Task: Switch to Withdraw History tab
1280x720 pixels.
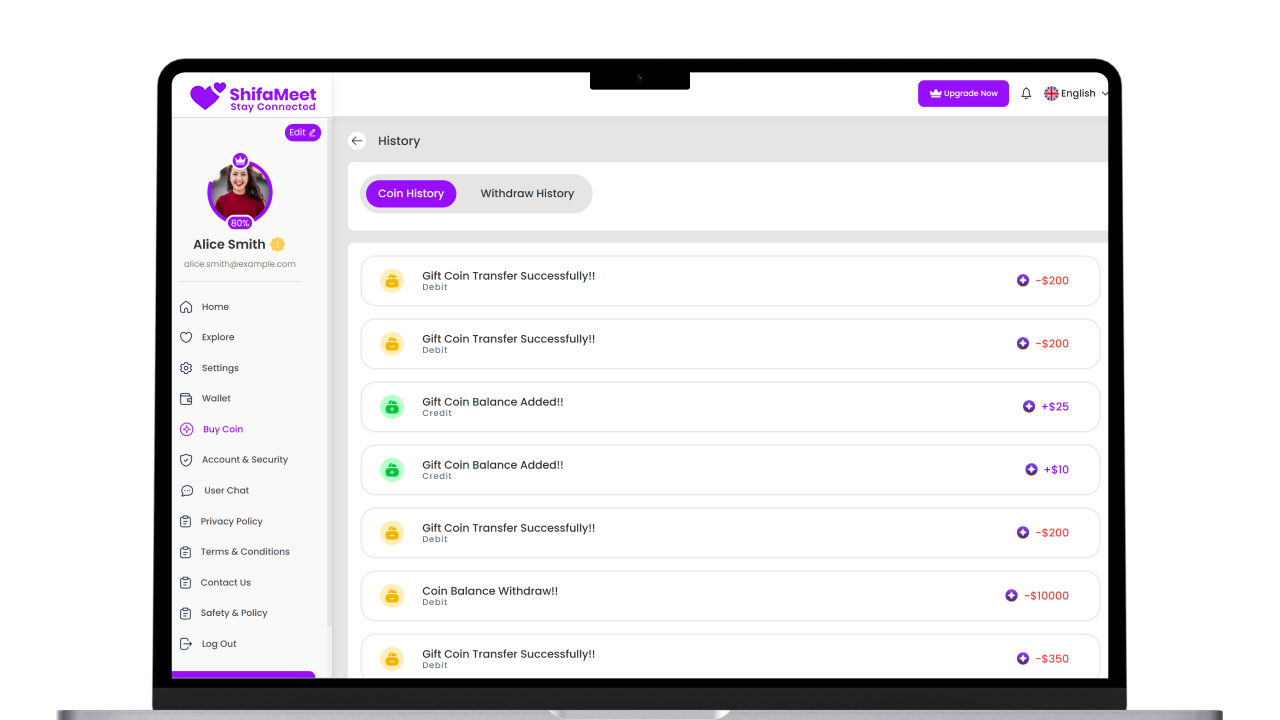Action: (x=527, y=194)
